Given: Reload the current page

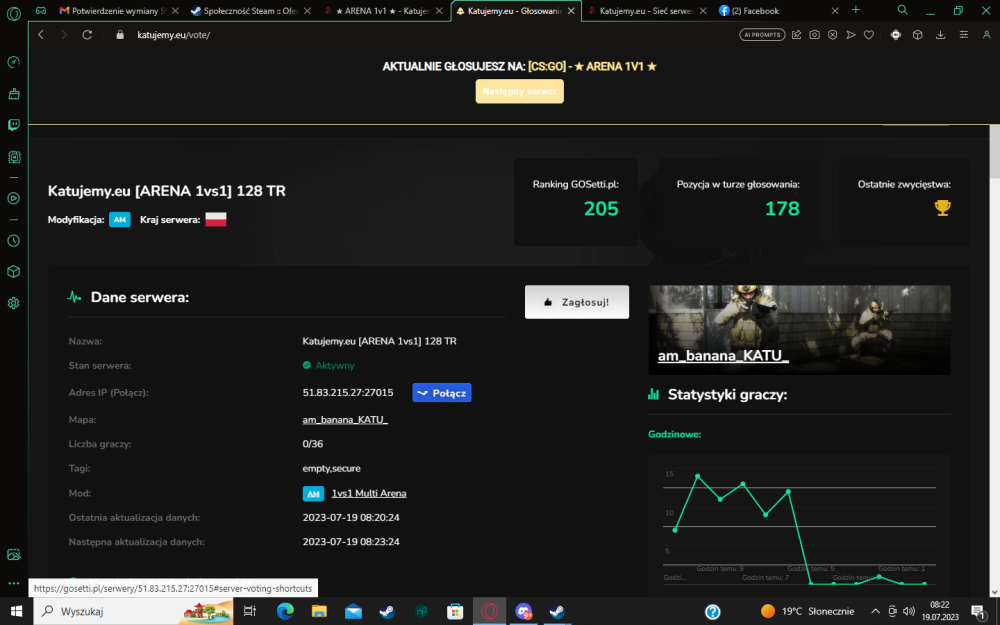Looking at the screenshot, I should click(x=87, y=34).
